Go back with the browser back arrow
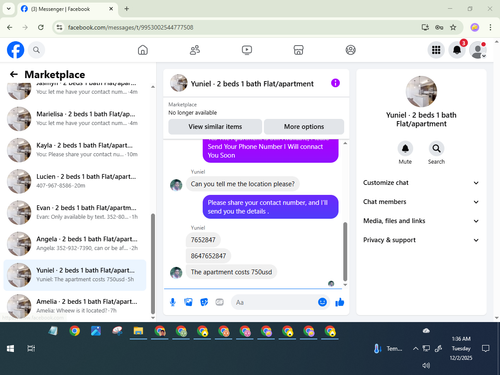This screenshot has width=500, height=375. [x=10, y=27]
